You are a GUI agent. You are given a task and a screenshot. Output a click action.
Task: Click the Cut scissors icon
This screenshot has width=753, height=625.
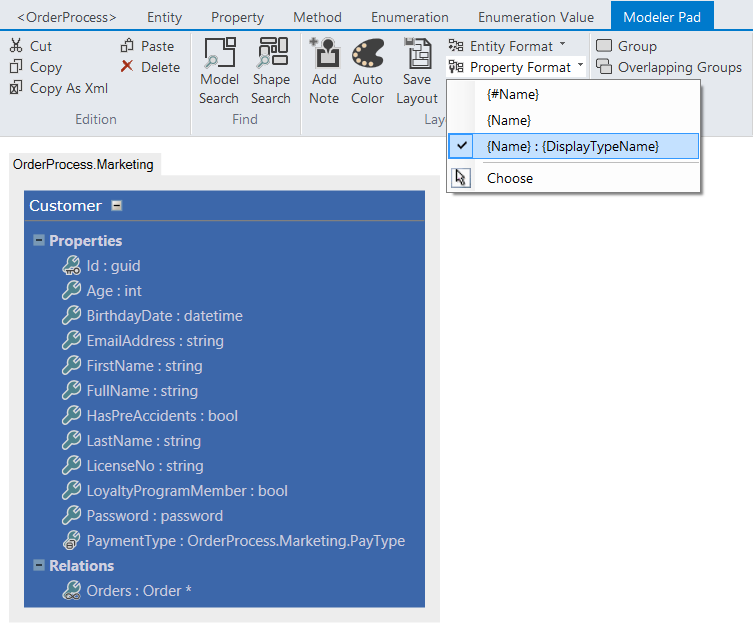(x=16, y=46)
